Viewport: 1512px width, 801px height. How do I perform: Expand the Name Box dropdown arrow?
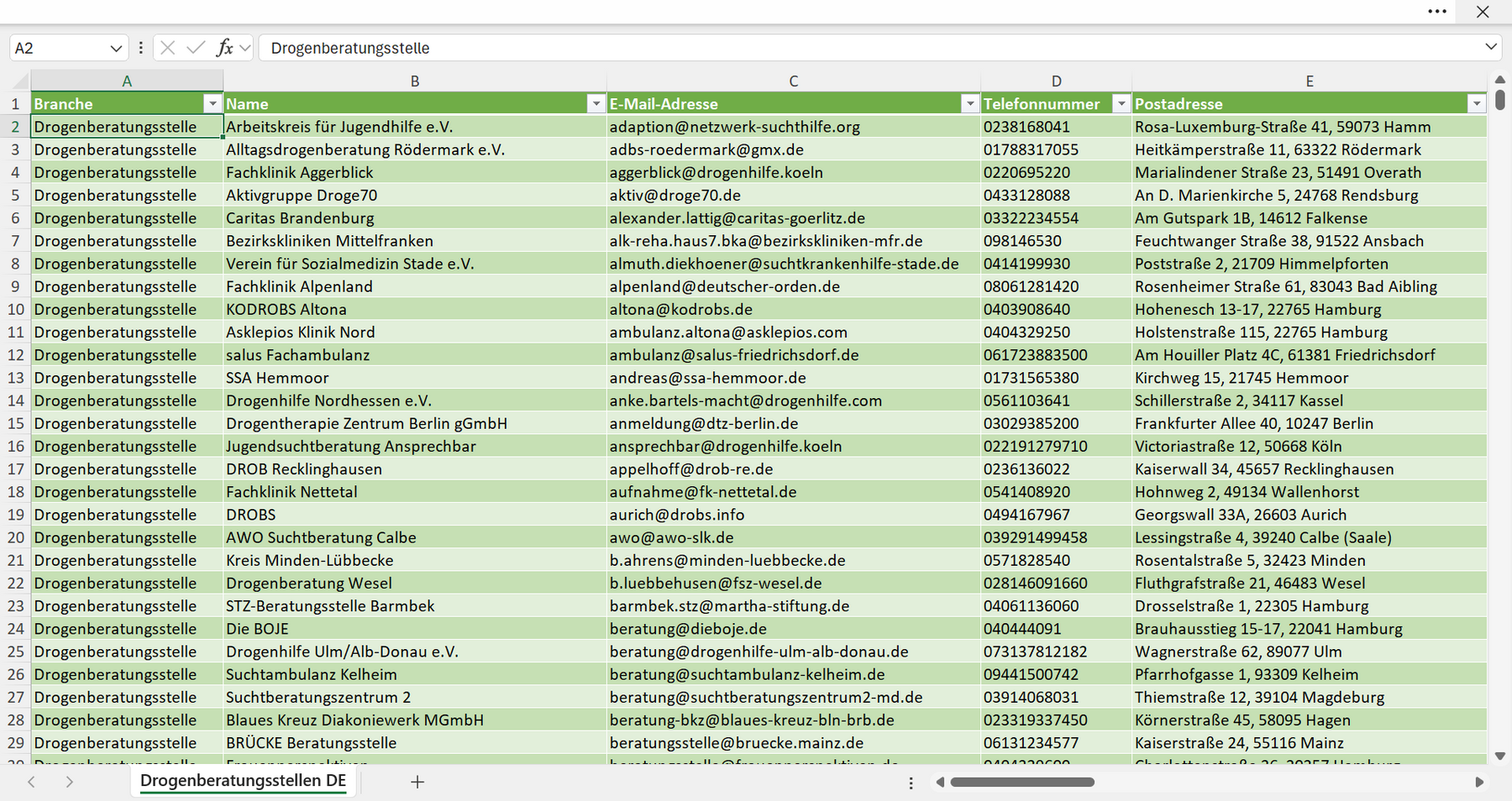click(x=116, y=49)
